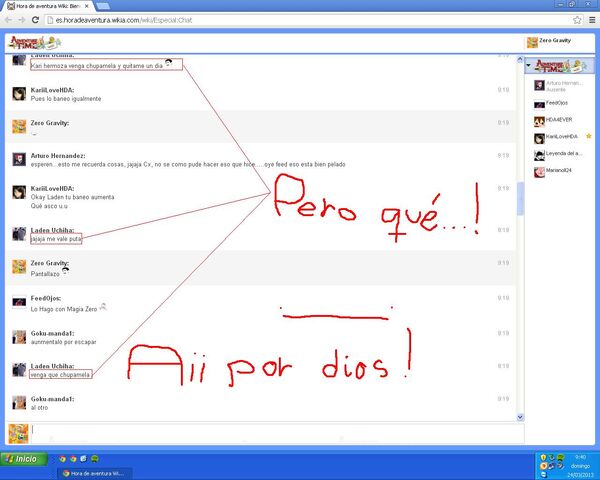This screenshot has height=480, width=600.
Task: Click Goku-manda1 avatar beside 'aunmentalo por escapar'
Action: pyautogui.click(x=19, y=337)
